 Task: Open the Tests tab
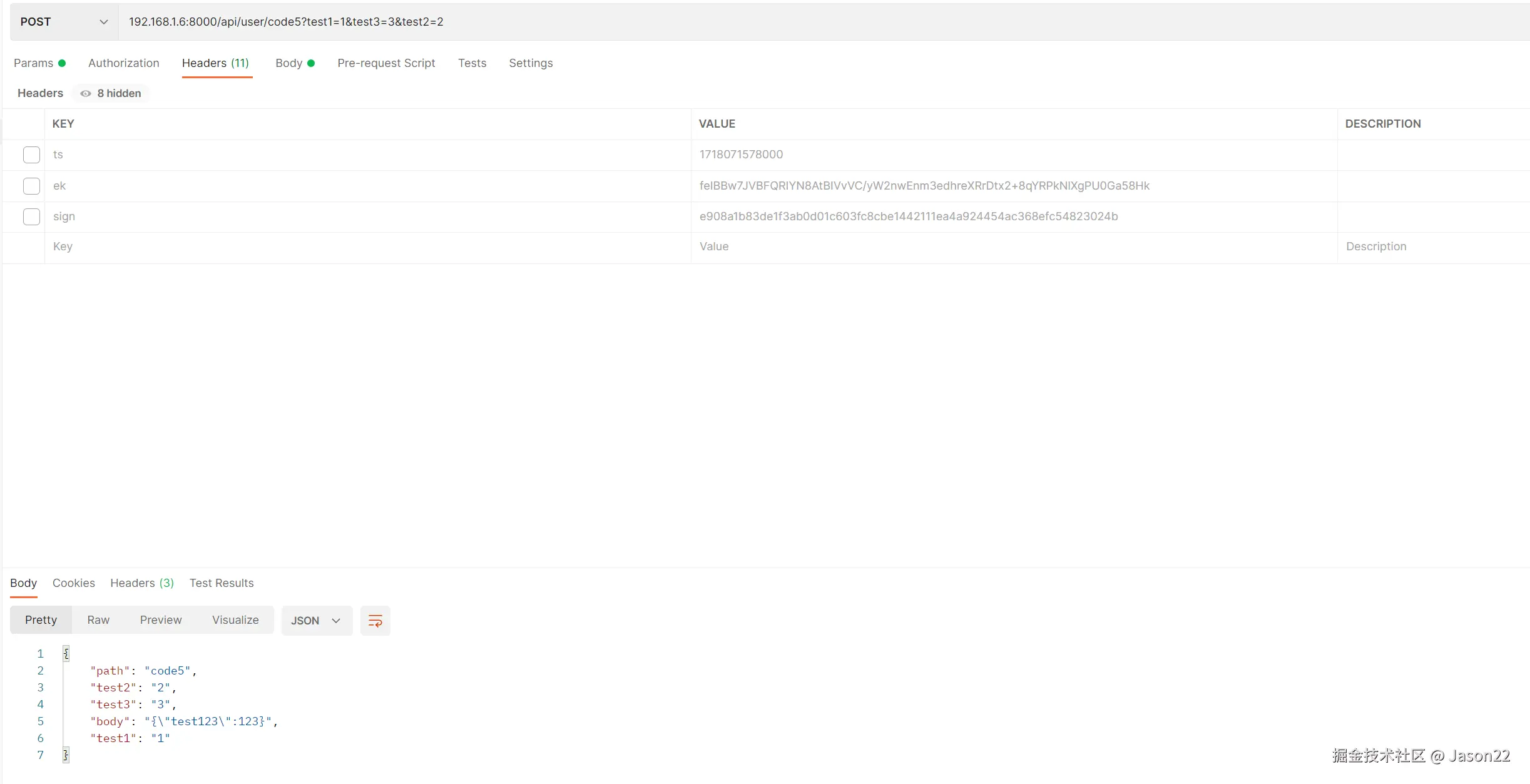coord(472,63)
